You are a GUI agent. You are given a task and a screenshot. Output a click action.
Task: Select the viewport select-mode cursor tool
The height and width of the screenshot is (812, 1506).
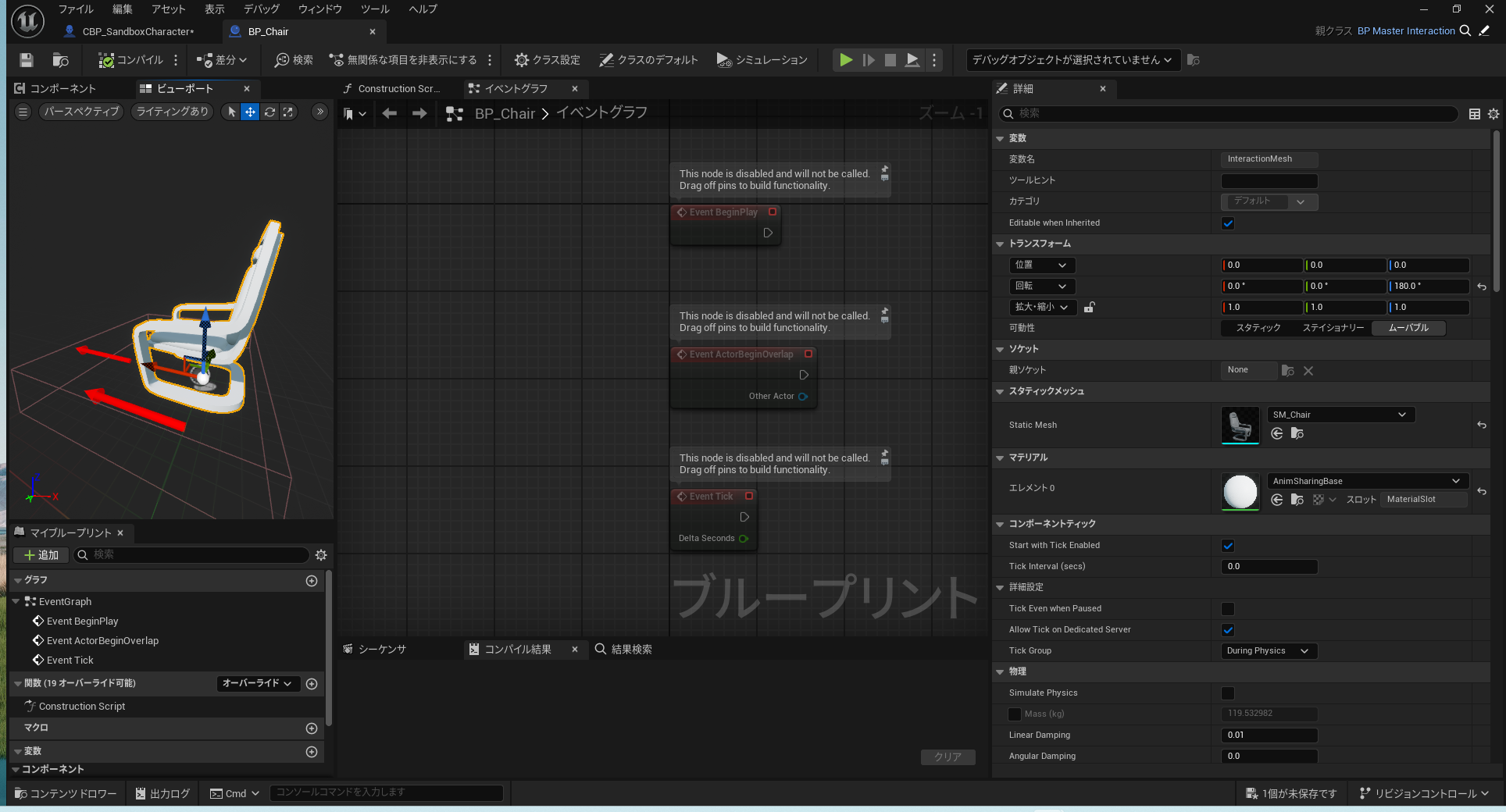(231, 112)
